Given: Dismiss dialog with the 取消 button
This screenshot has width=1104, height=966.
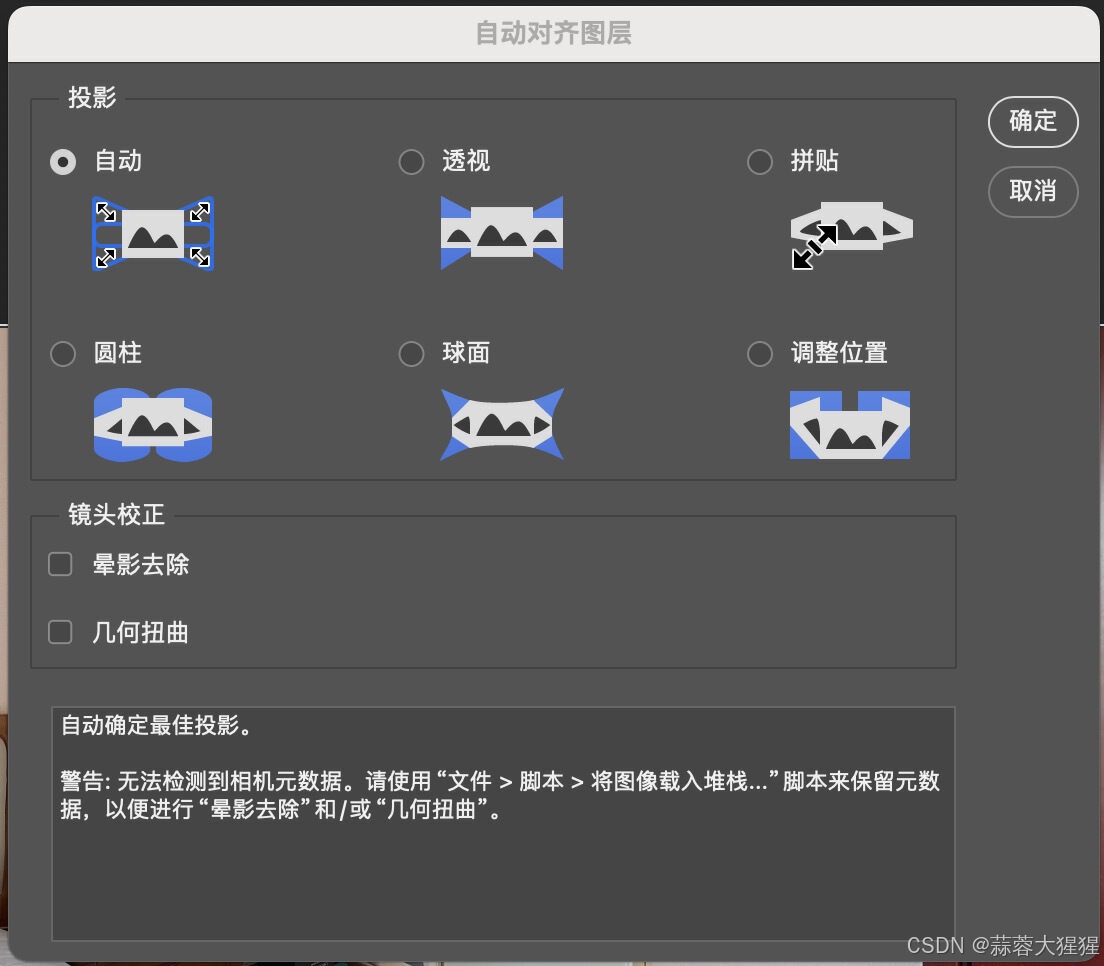Looking at the screenshot, I should pos(1033,192).
